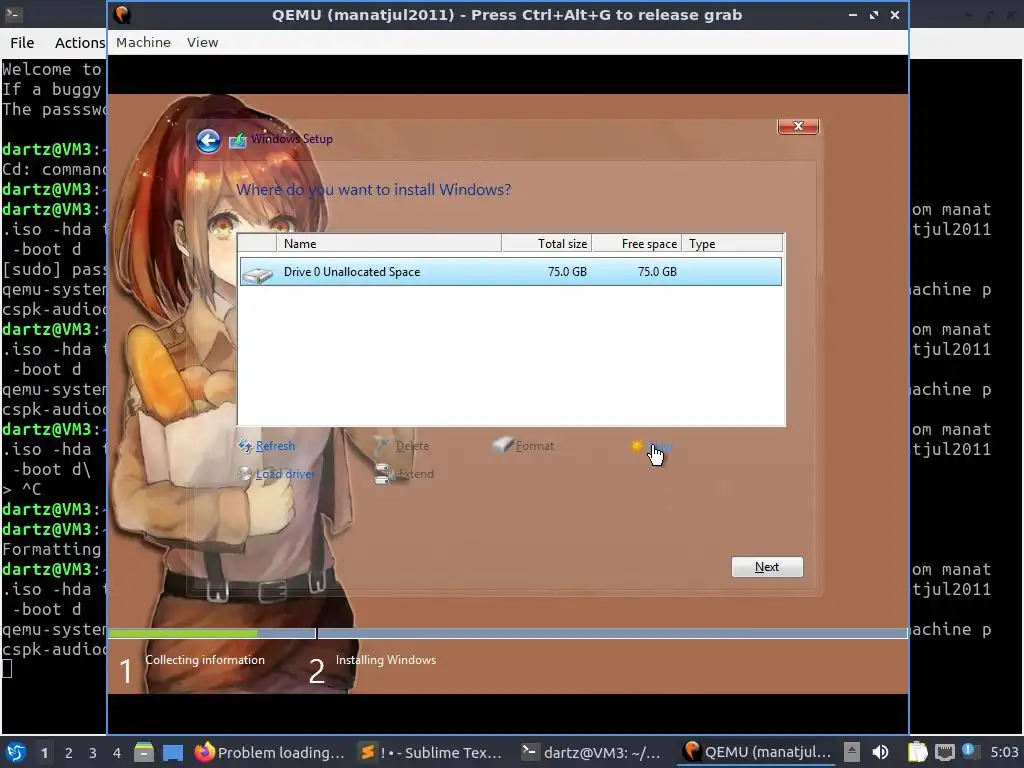Viewport: 1024px width, 768px height.
Task: Click the blue show desktop icon on the taskbar
Action: click(x=173, y=753)
